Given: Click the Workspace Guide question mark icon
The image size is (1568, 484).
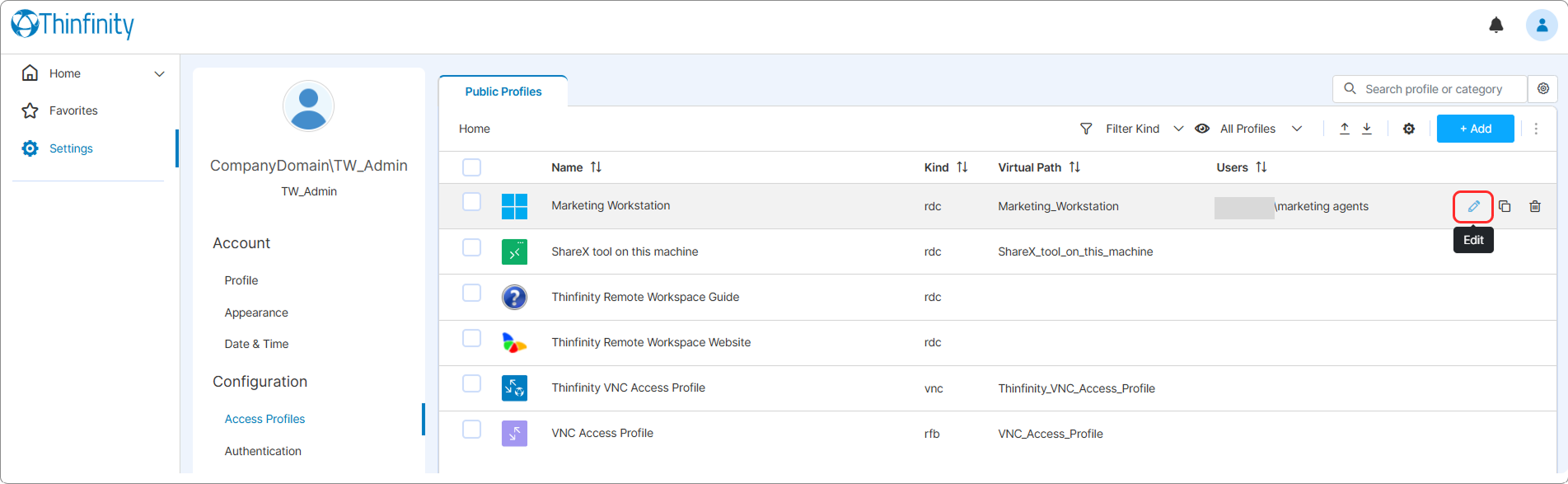Looking at the screenshot, I should (x=514, y=297).
